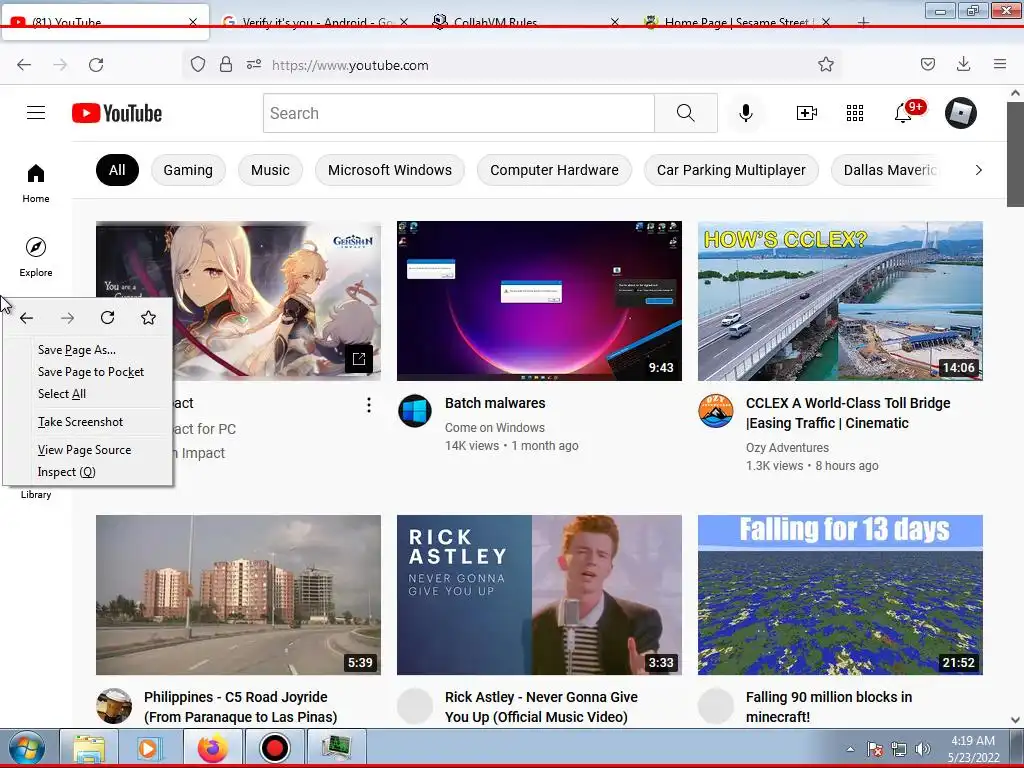This screenshot has height=768, width=1024.
Task: Open the HOW'S CCLEX bridge thumbnail
Action: pos(840,301)
